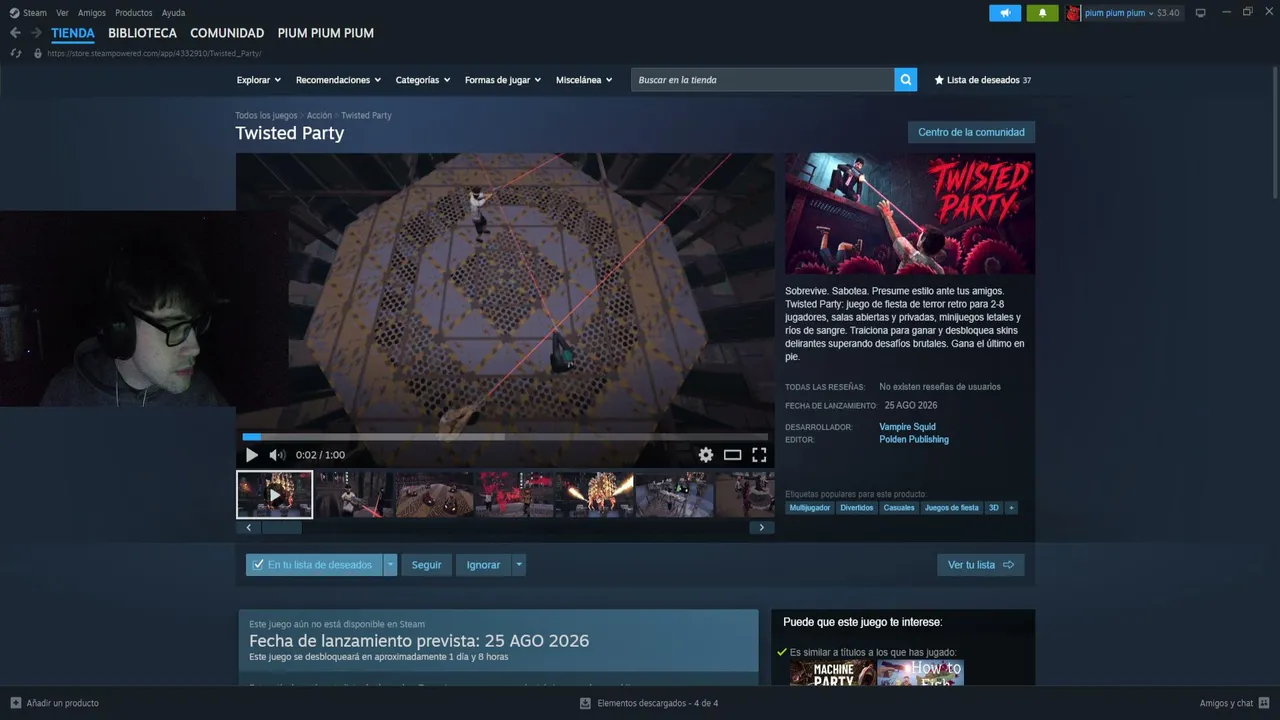Open the PIUM PIUM PIUM profile tab
Screen dimensions: 1280x720
point(326,33)
